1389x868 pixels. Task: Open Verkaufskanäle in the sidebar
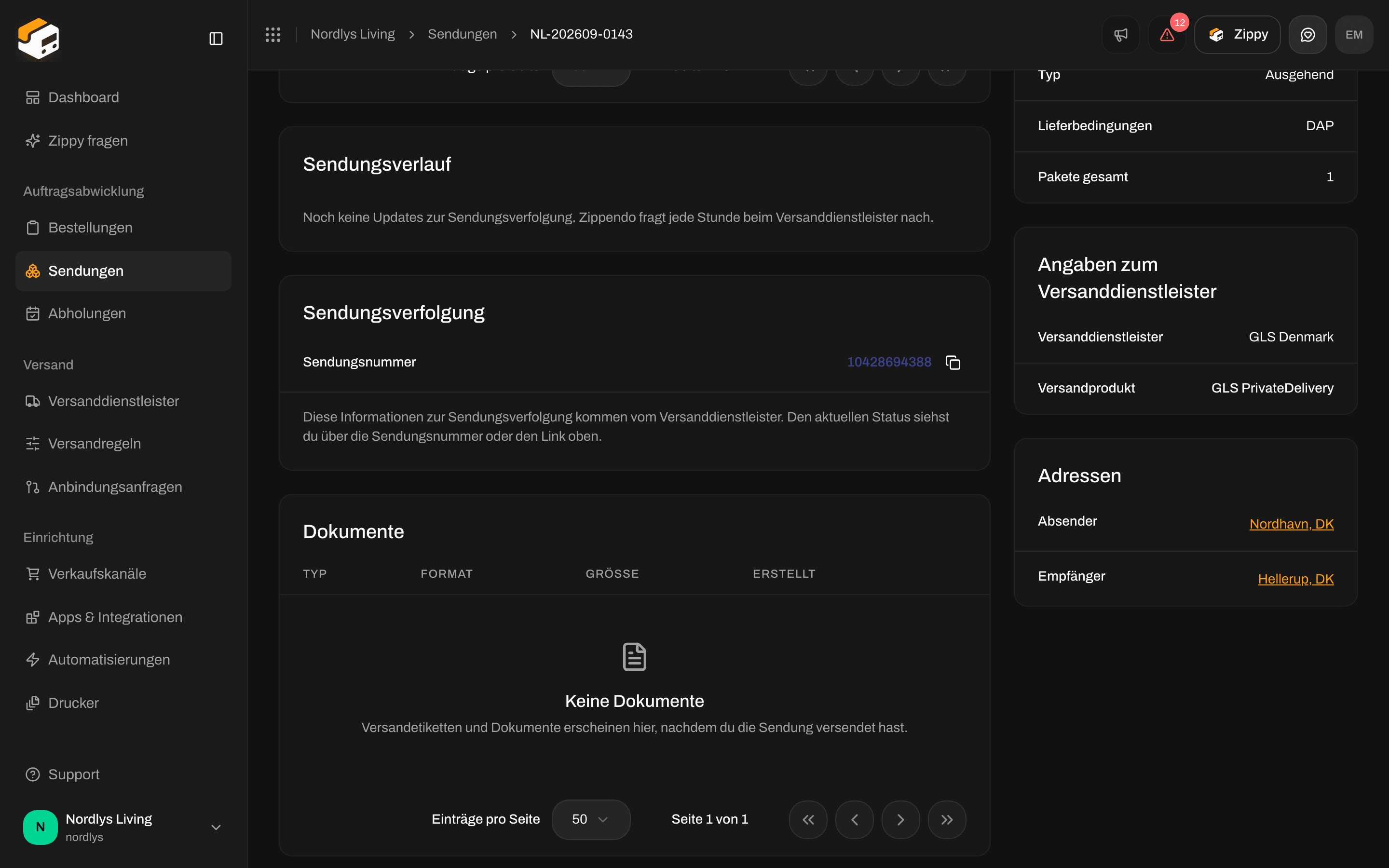[123, 573]
